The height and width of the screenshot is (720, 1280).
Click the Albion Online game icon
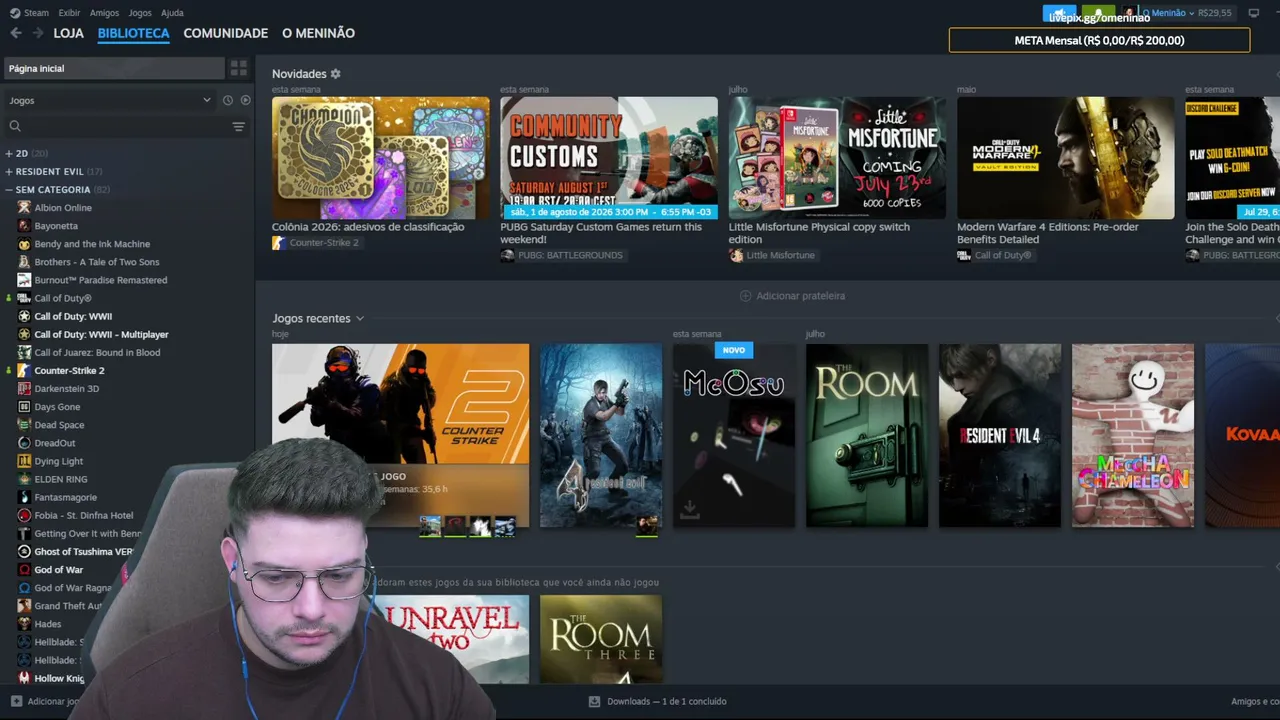click(x=25, y=208)
